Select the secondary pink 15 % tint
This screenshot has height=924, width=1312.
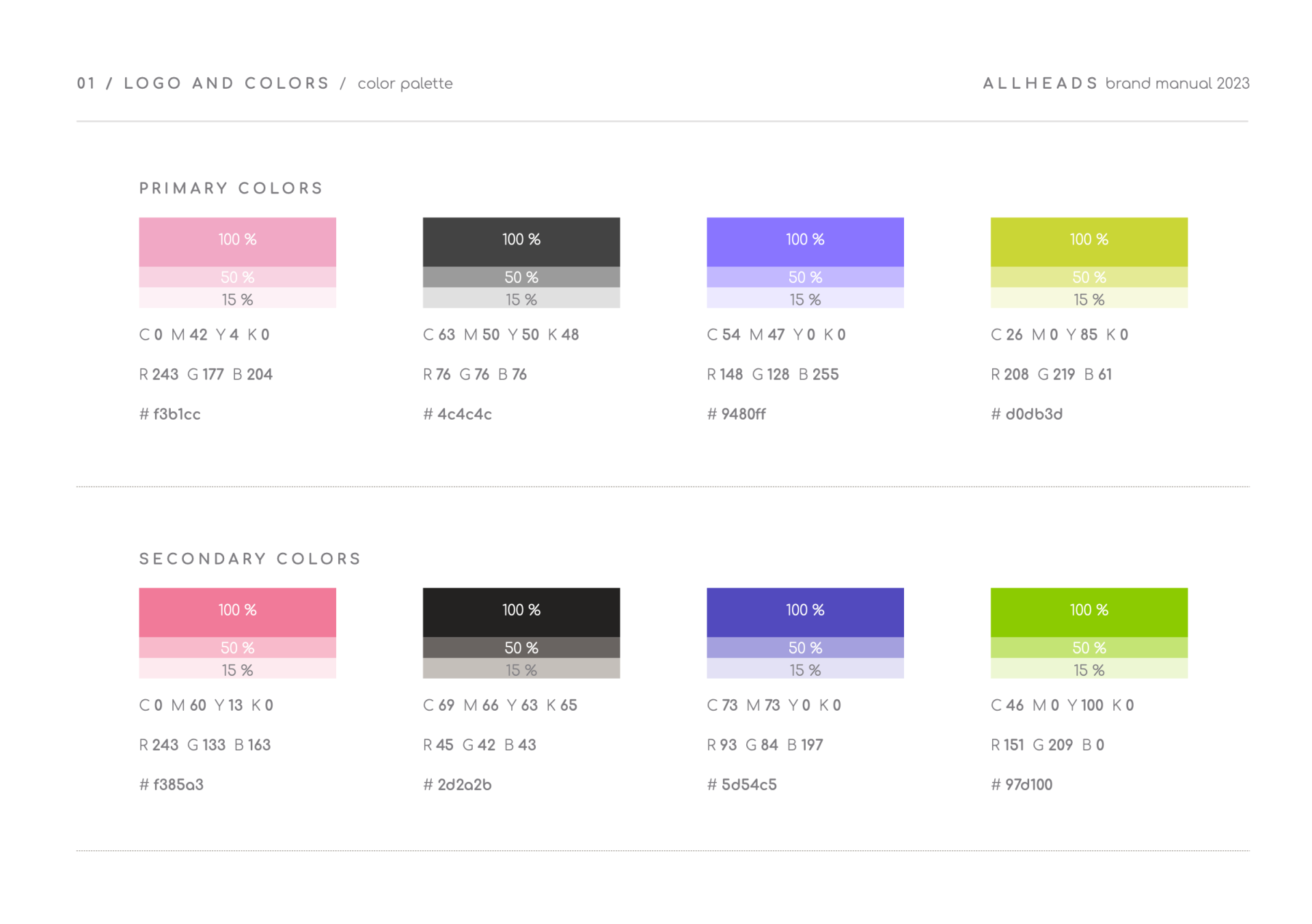237,669
